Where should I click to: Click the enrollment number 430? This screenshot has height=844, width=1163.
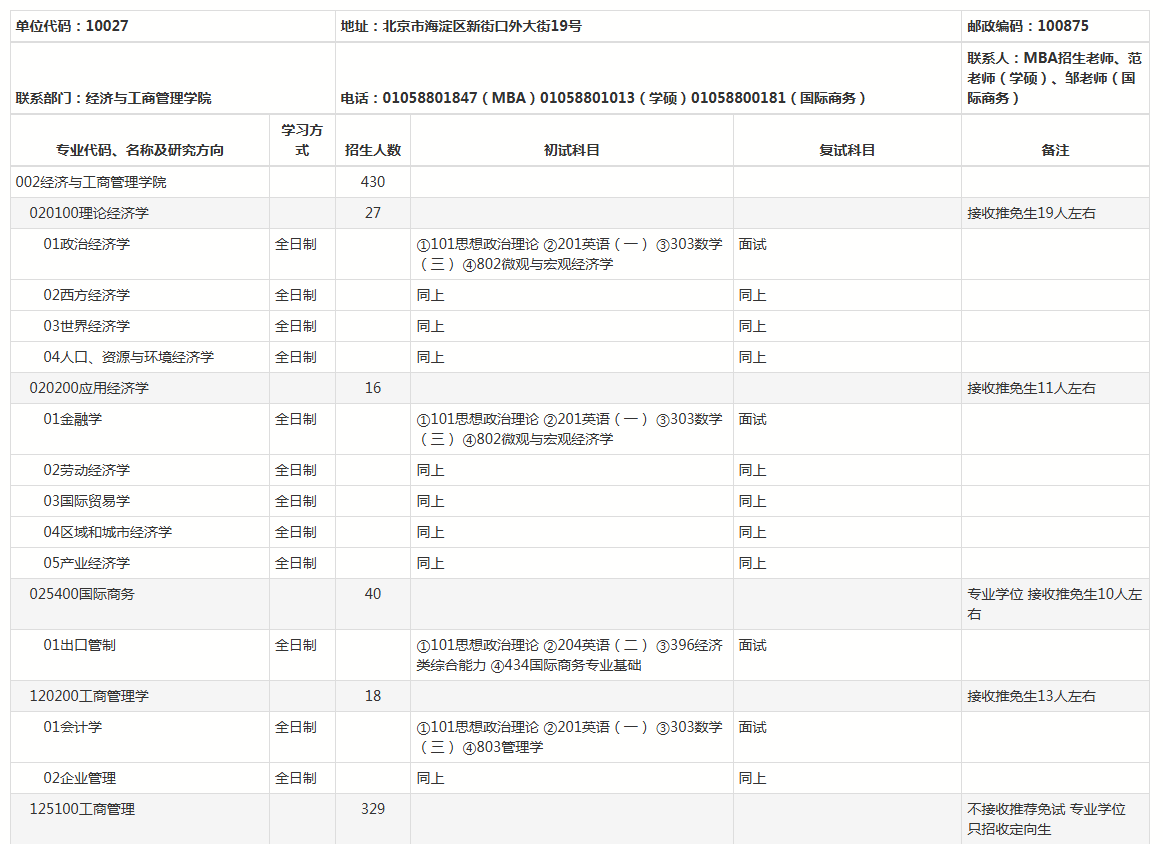click(373, 182)
